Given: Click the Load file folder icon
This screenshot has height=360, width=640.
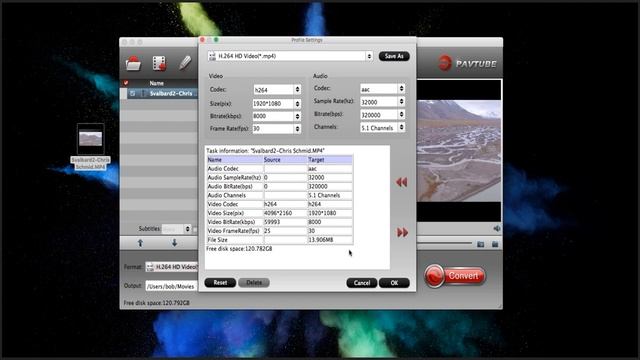Looking at the screenshot, I should (x=133, y=63).
